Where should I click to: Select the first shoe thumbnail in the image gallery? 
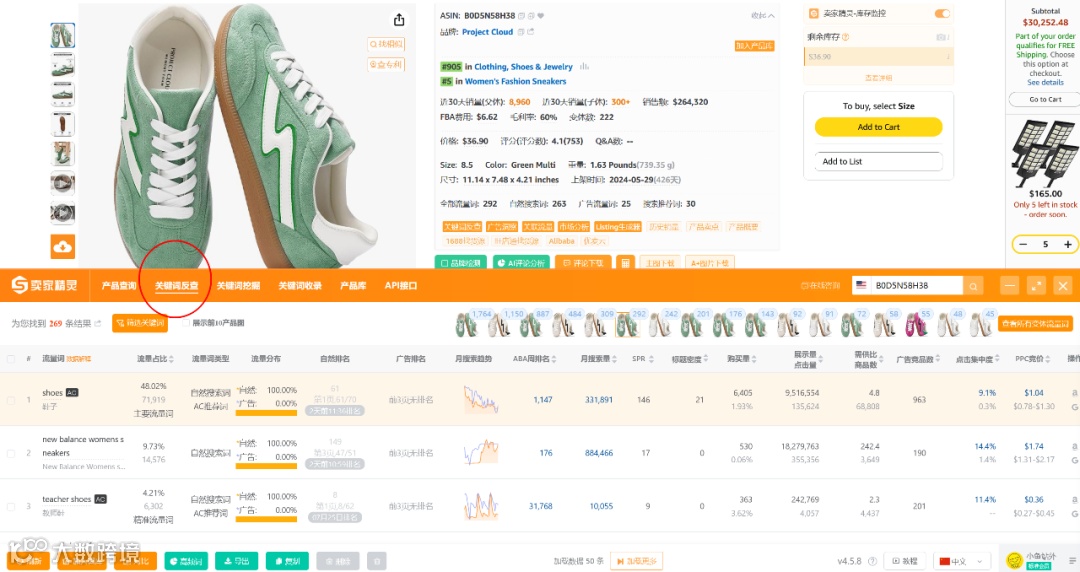(x=63, y=35)
